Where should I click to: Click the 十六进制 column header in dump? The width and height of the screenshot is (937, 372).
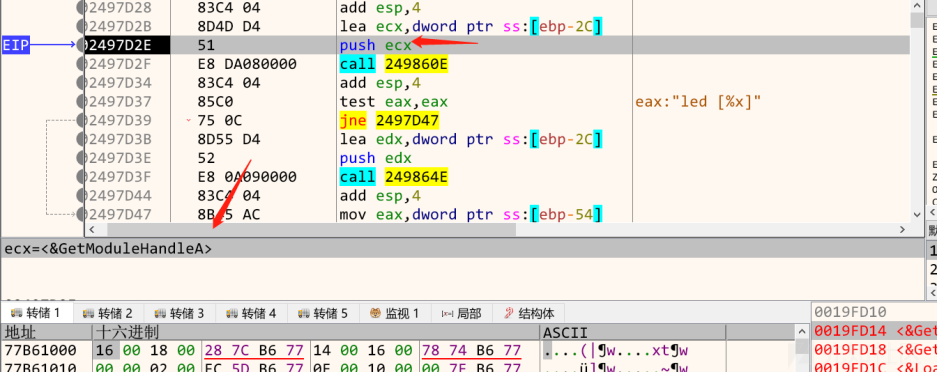316,332
